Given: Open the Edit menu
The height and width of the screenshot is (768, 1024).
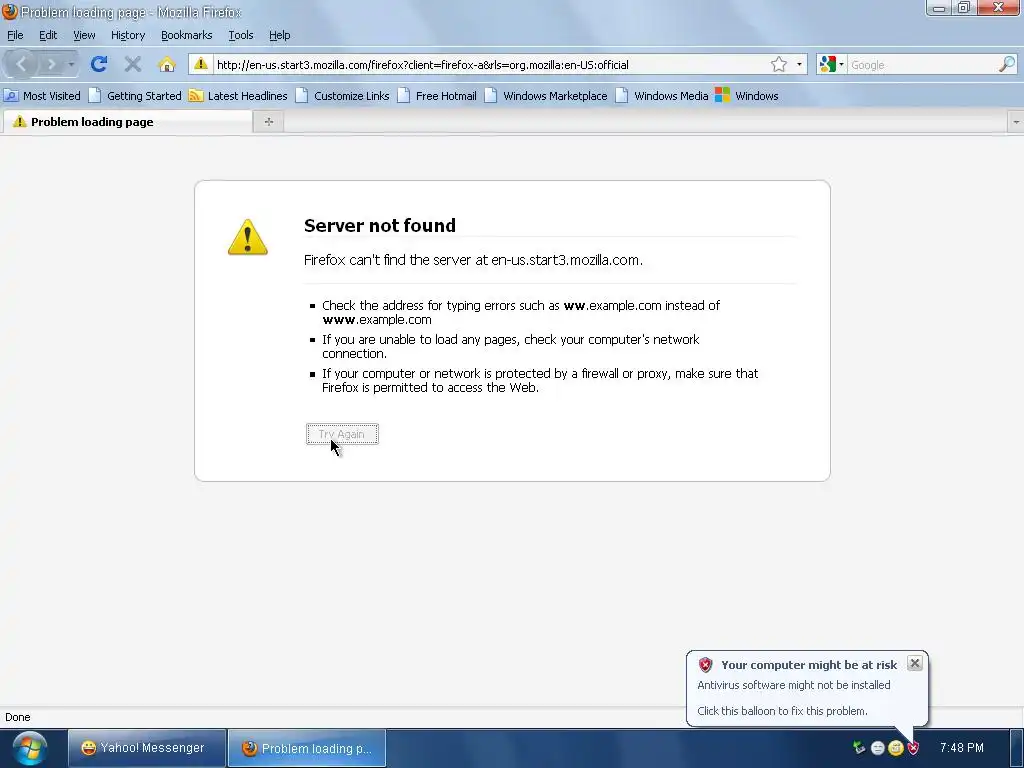Looking at the screenshot, I should (x=48, y=35).
